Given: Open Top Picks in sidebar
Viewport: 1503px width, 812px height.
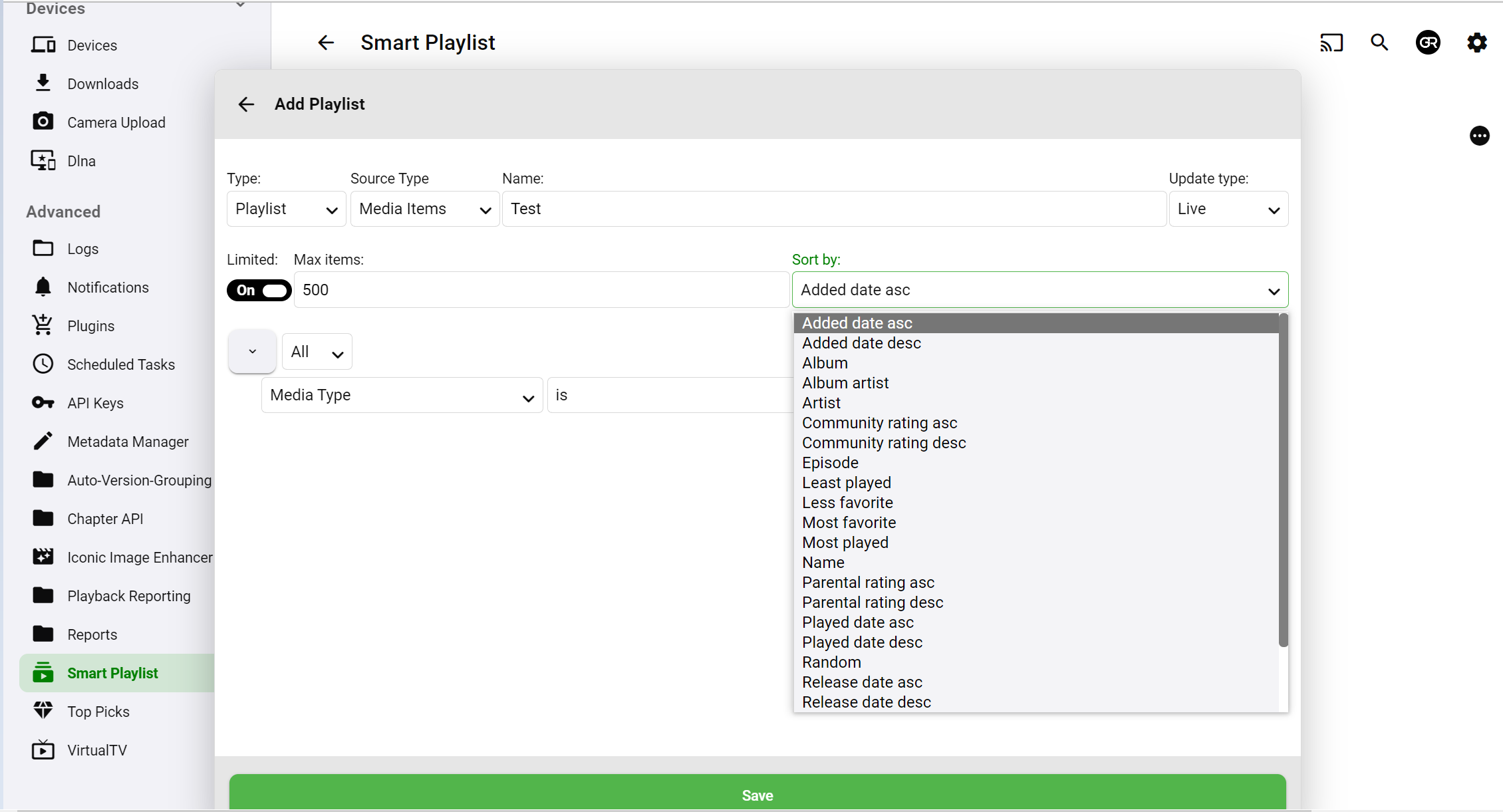Looking at the screenshot, I should 98,712.
